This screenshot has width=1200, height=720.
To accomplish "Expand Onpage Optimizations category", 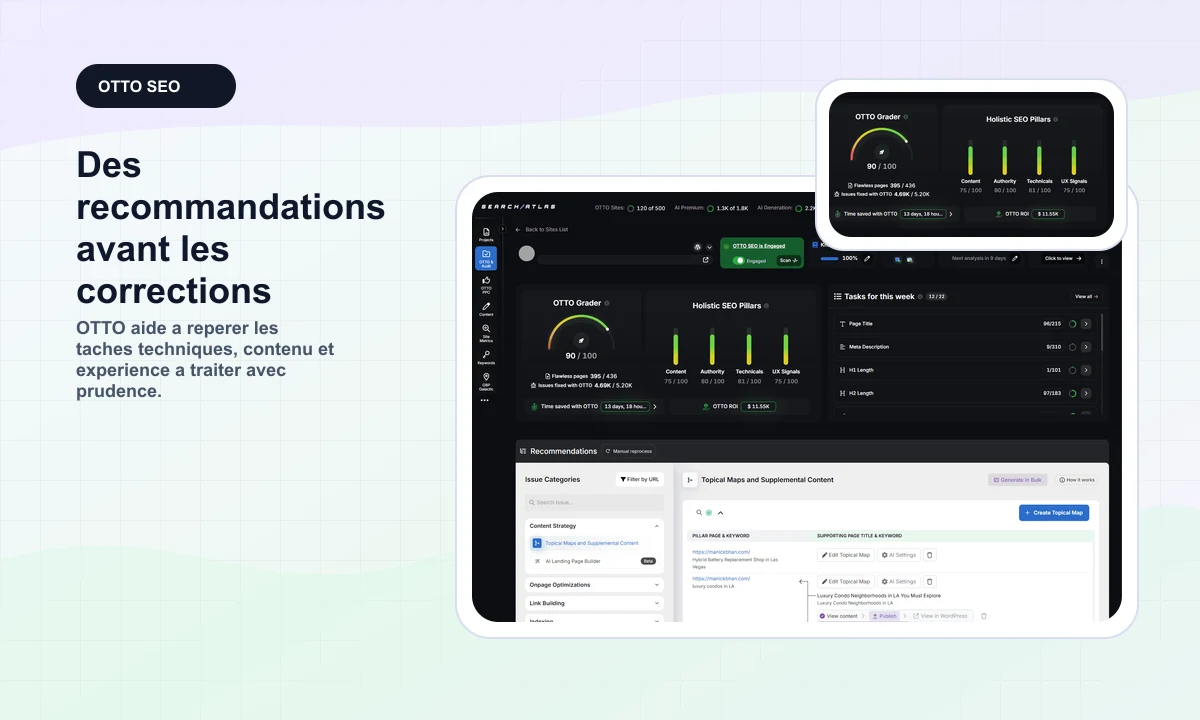I will pos(657,585).
